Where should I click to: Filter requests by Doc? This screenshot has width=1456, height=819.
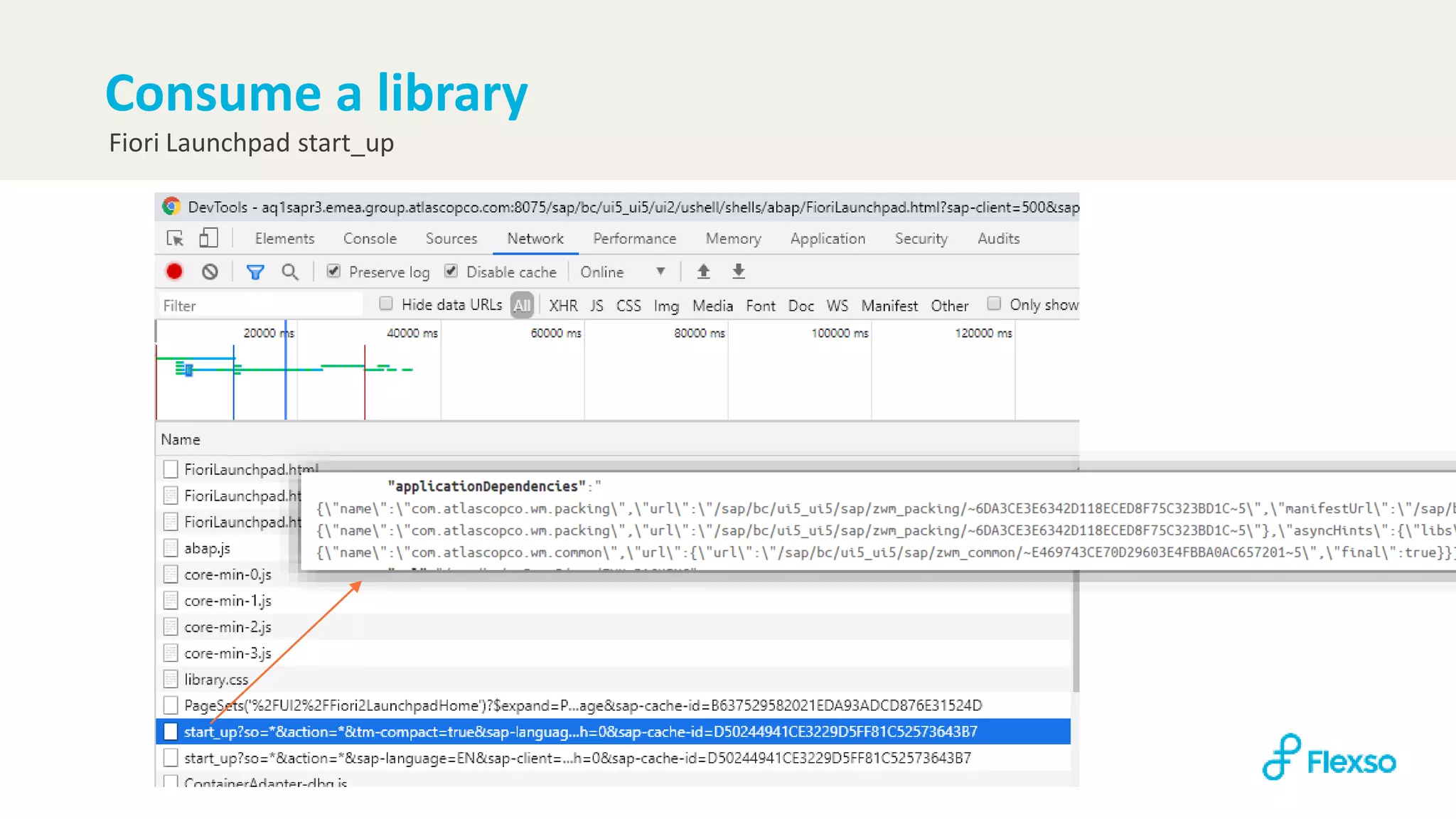tap(801, 305)
